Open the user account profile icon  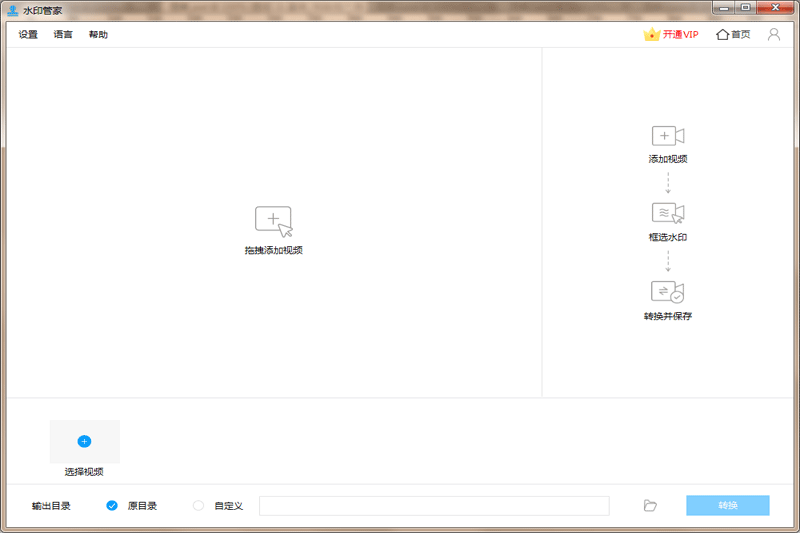click(774, 34)
